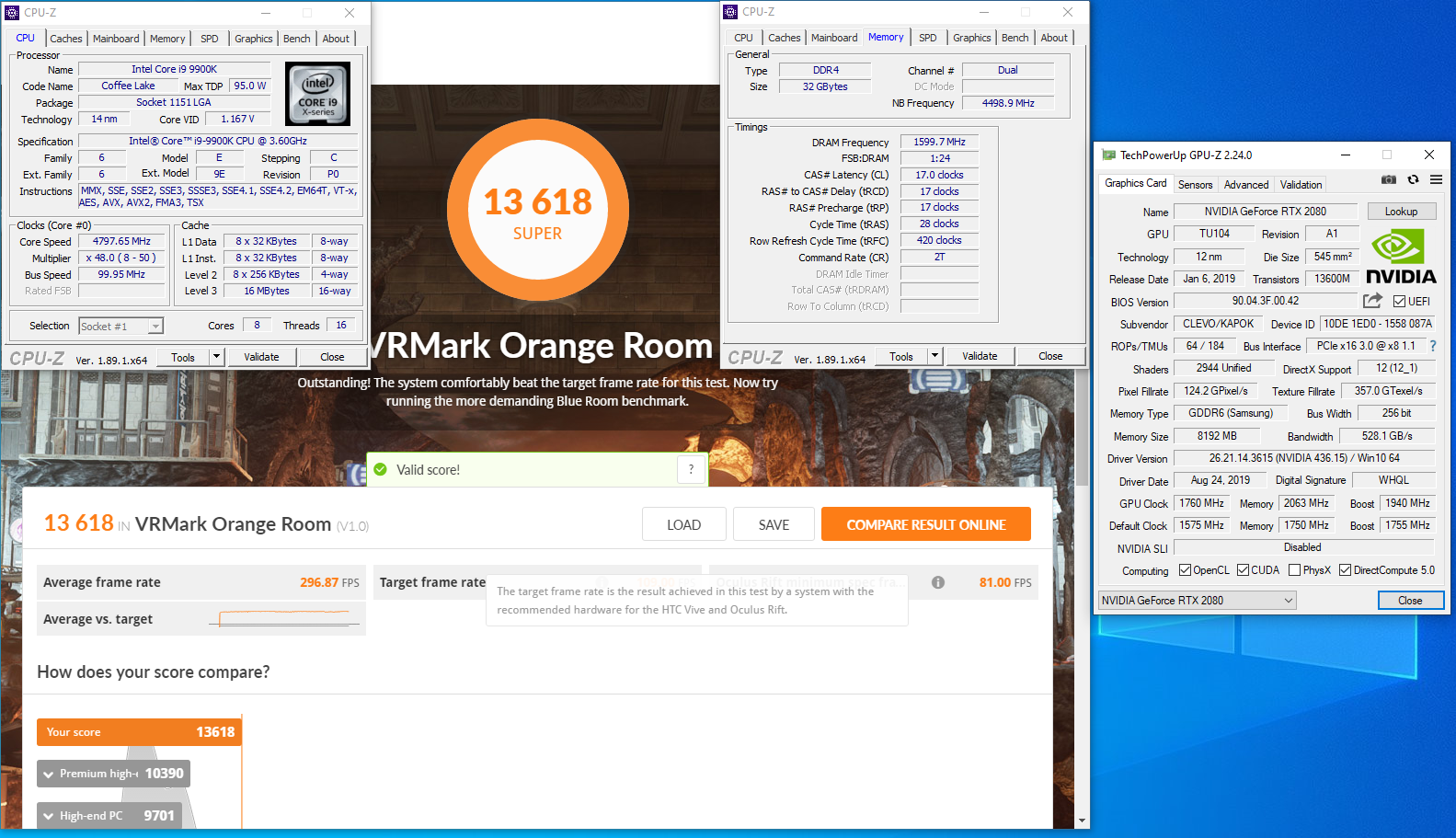Click the Memory Size 32 GBytes value
The width and height of the screenshot is (1456, 838).
(825, 86)
